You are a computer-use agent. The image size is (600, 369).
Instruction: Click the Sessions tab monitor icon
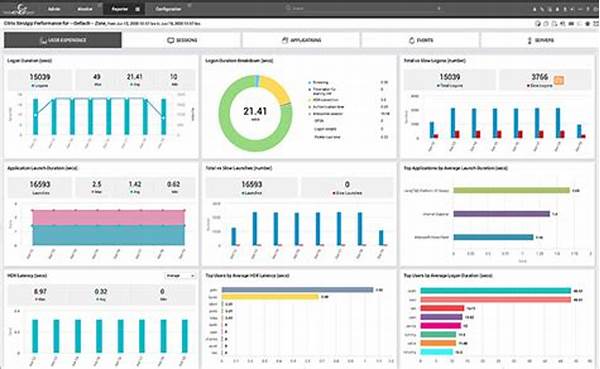pyautogui.click(x=171, y=40)
